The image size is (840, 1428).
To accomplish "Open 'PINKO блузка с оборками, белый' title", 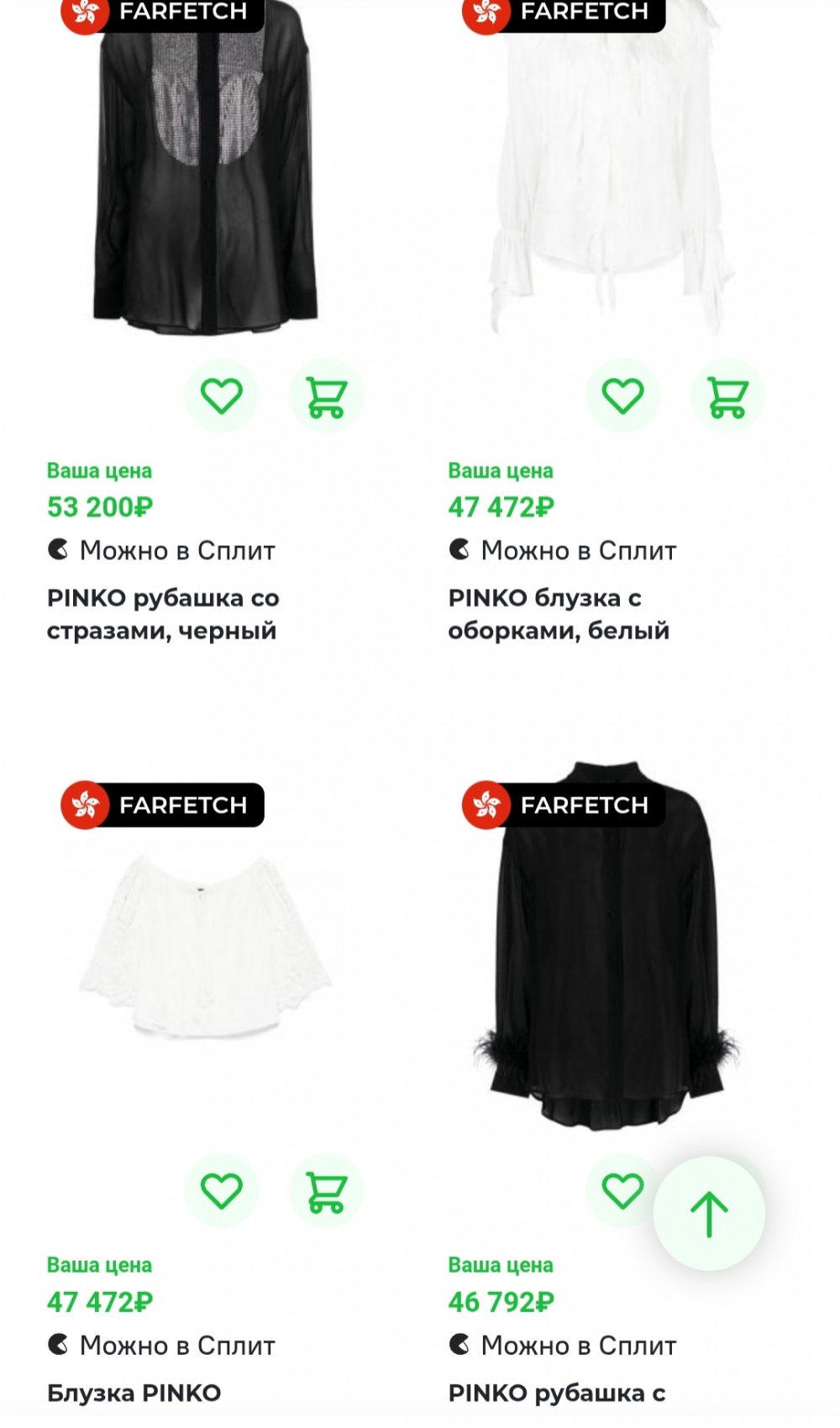I will (x=559, y=614).
